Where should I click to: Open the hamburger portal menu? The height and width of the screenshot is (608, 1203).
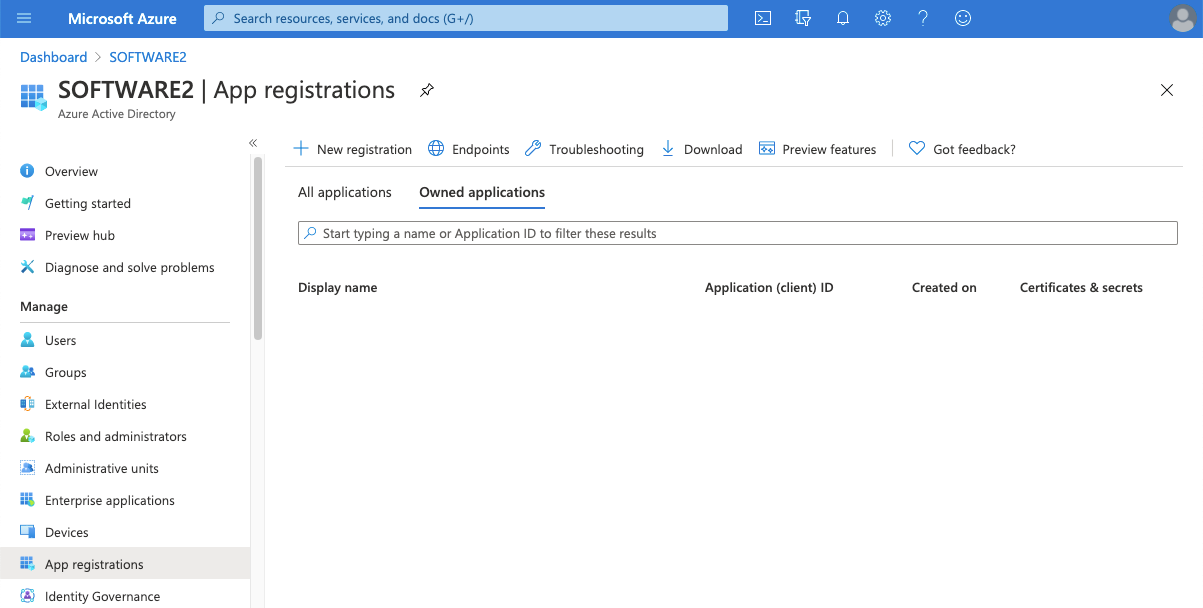[25, 18]
